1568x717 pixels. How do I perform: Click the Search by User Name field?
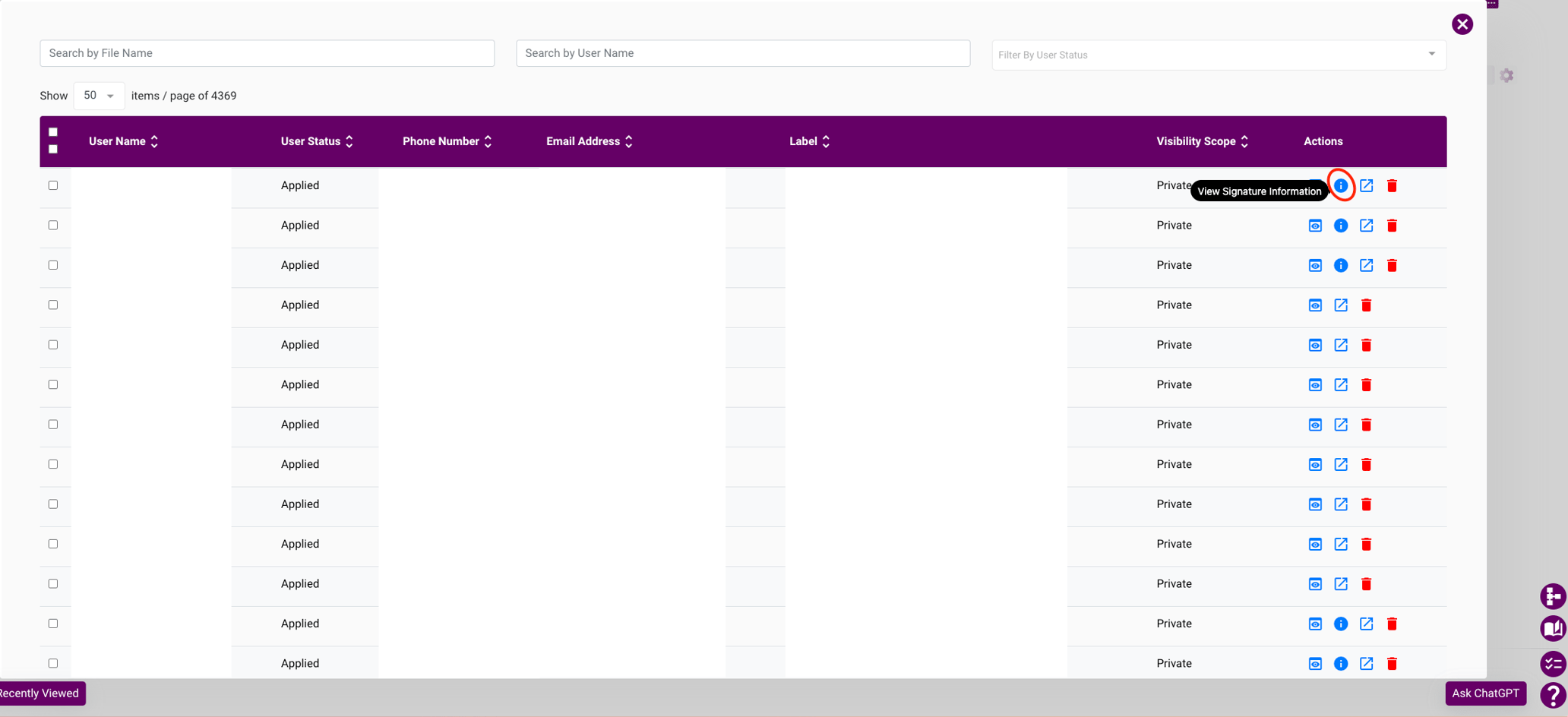click(x=742, y=53)
